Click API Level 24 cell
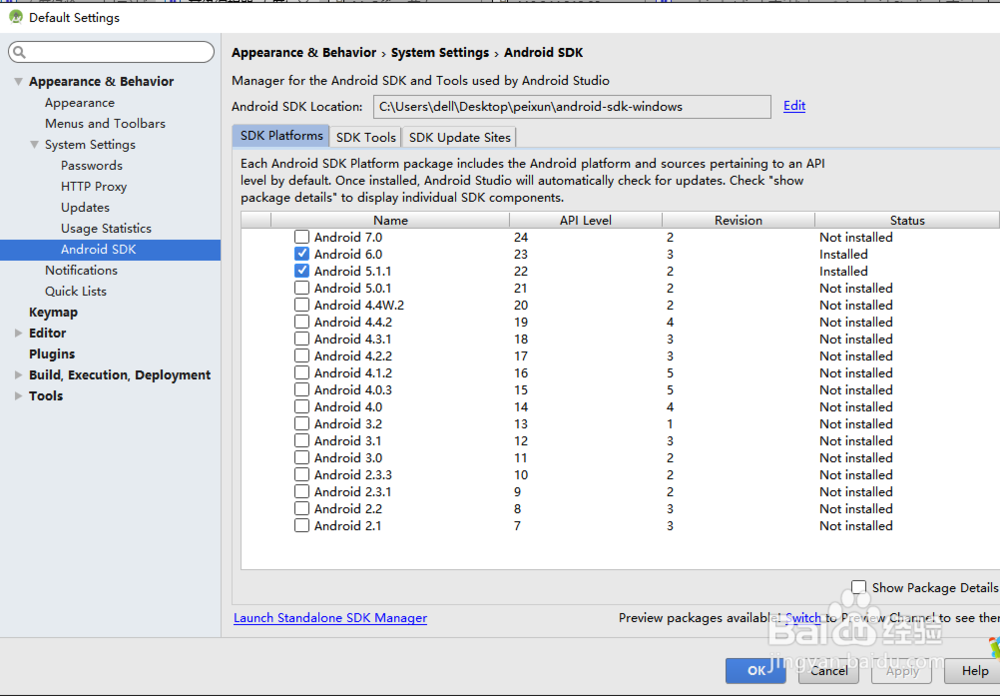Viewport: 1000px width, 696px height. (x=521, y=237)
